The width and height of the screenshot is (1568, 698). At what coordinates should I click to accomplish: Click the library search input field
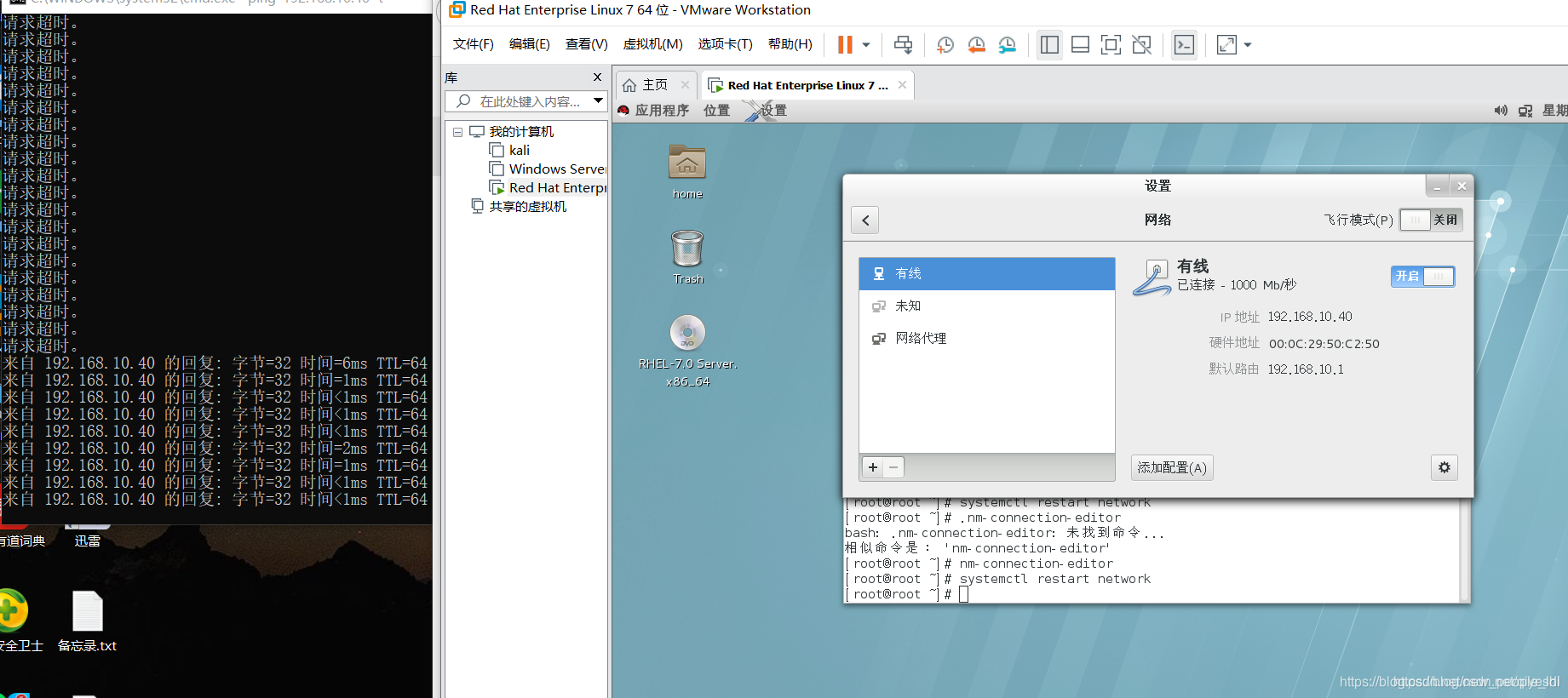pyautogui.click(x=518, y=101)
